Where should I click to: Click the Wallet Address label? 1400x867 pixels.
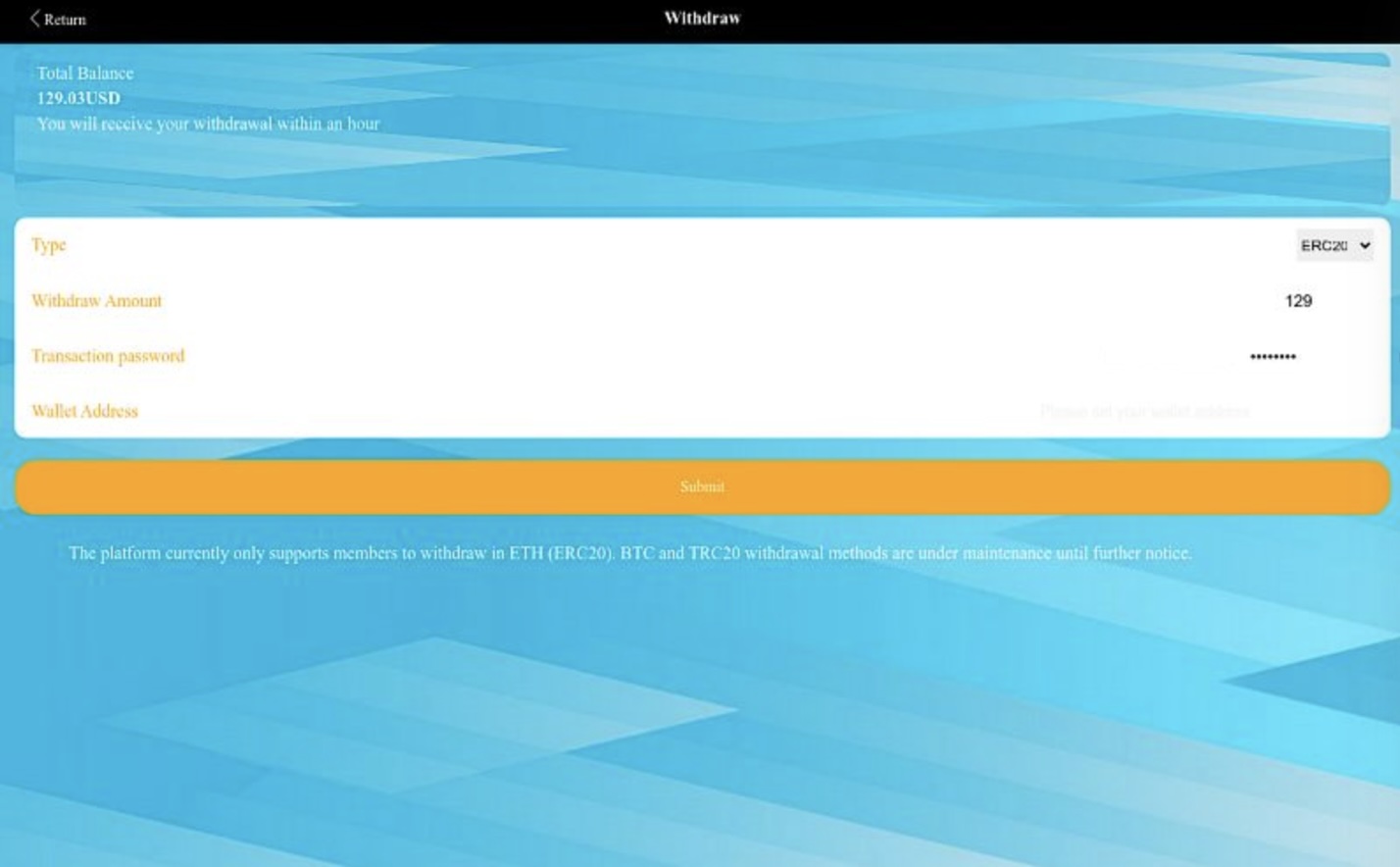pos(85,411)
